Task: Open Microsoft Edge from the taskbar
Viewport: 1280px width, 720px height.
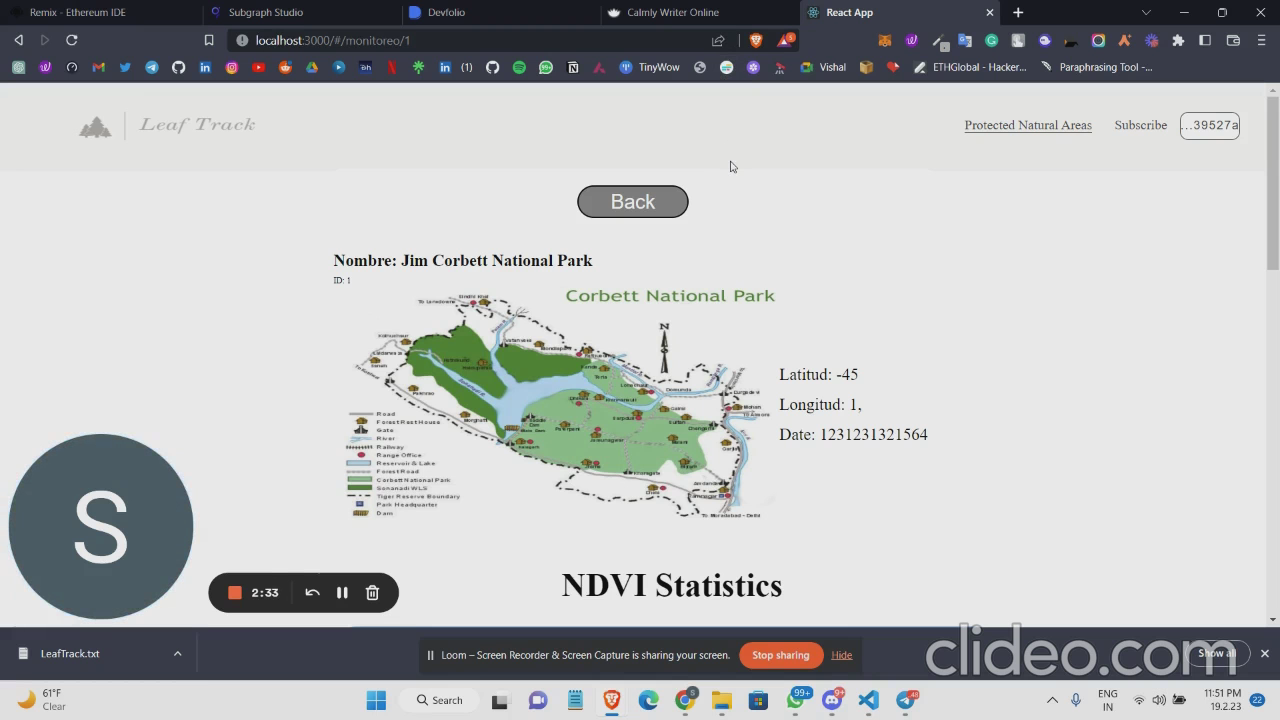Action: [648, 700]
